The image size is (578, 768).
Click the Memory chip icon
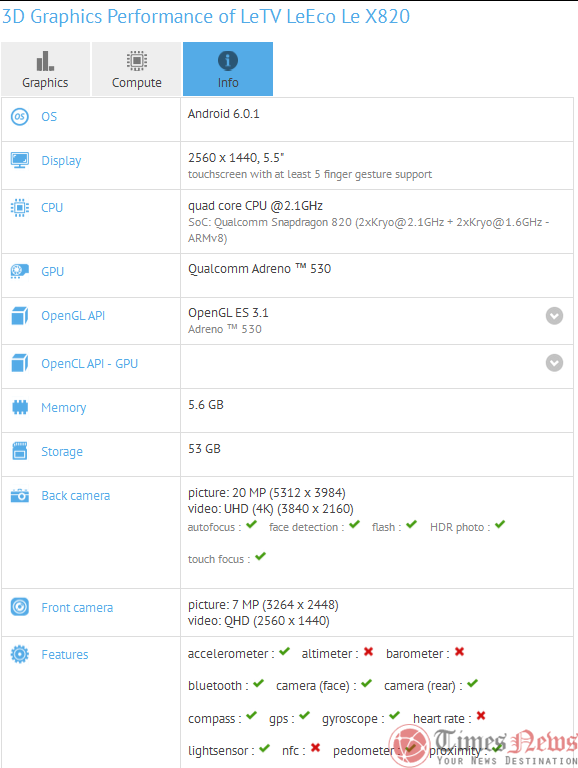tap(20, 407)
